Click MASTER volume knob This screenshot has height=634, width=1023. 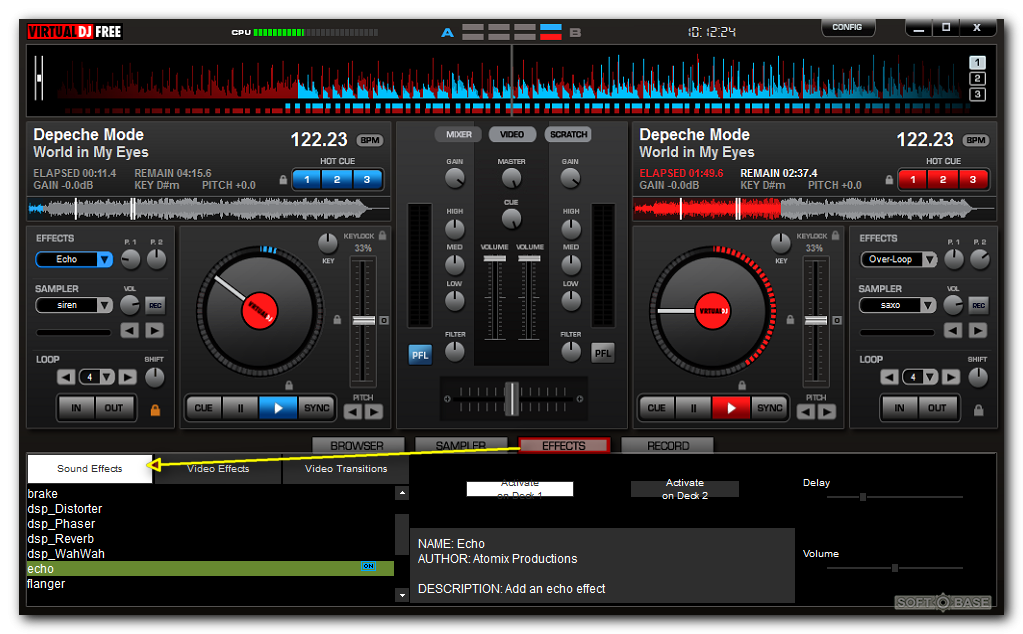coord(512,178)
